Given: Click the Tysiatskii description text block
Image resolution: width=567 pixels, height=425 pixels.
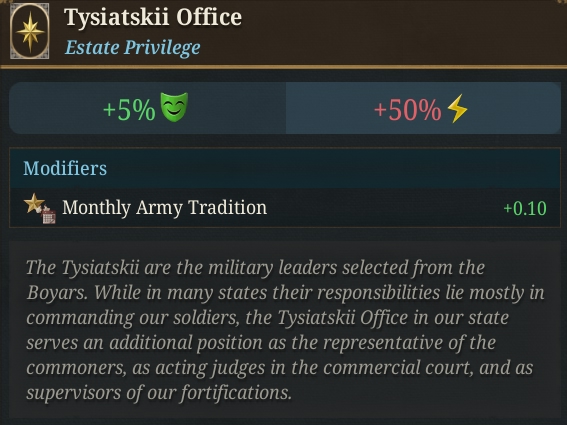Looking at the screenshot, I should click(285, 330).
